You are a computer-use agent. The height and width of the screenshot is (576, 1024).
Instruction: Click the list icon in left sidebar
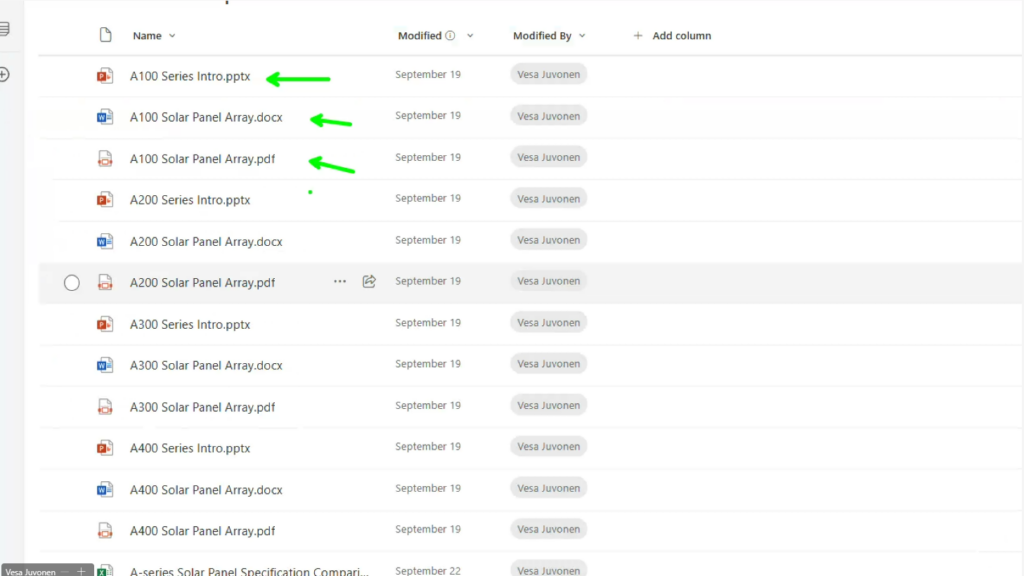click(4, 29)
